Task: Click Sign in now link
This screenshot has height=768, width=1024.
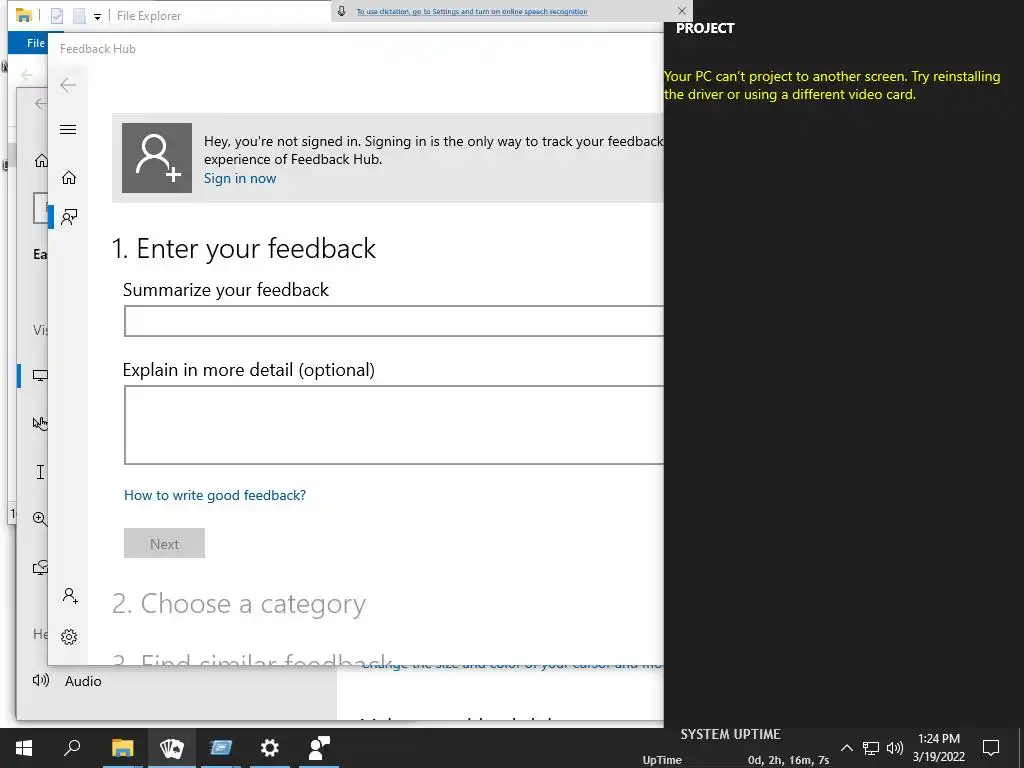Action: 240,178
